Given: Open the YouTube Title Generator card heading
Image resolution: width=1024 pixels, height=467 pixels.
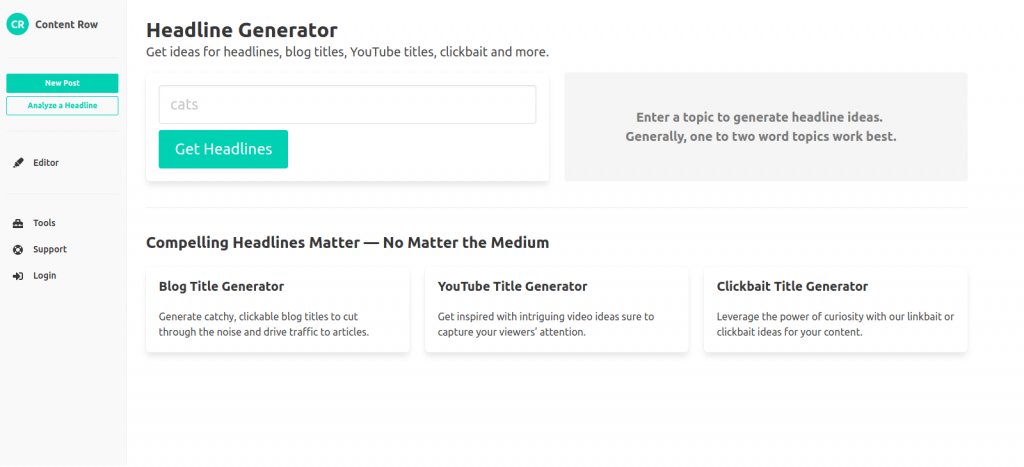Looking at the screenshot, I should click(513, 286).
